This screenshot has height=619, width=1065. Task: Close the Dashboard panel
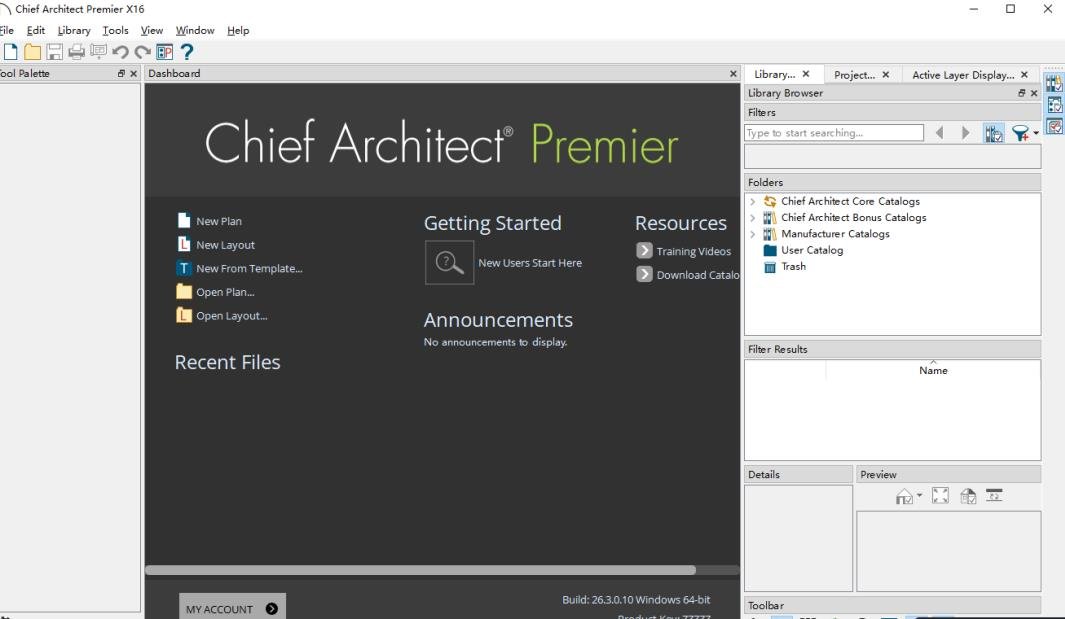point(733,73)
